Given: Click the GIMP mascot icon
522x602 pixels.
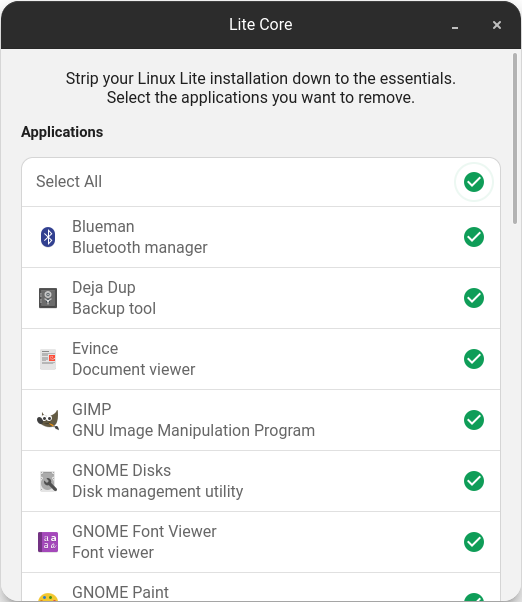Looking at the screenshot, I should coord(48,420).
